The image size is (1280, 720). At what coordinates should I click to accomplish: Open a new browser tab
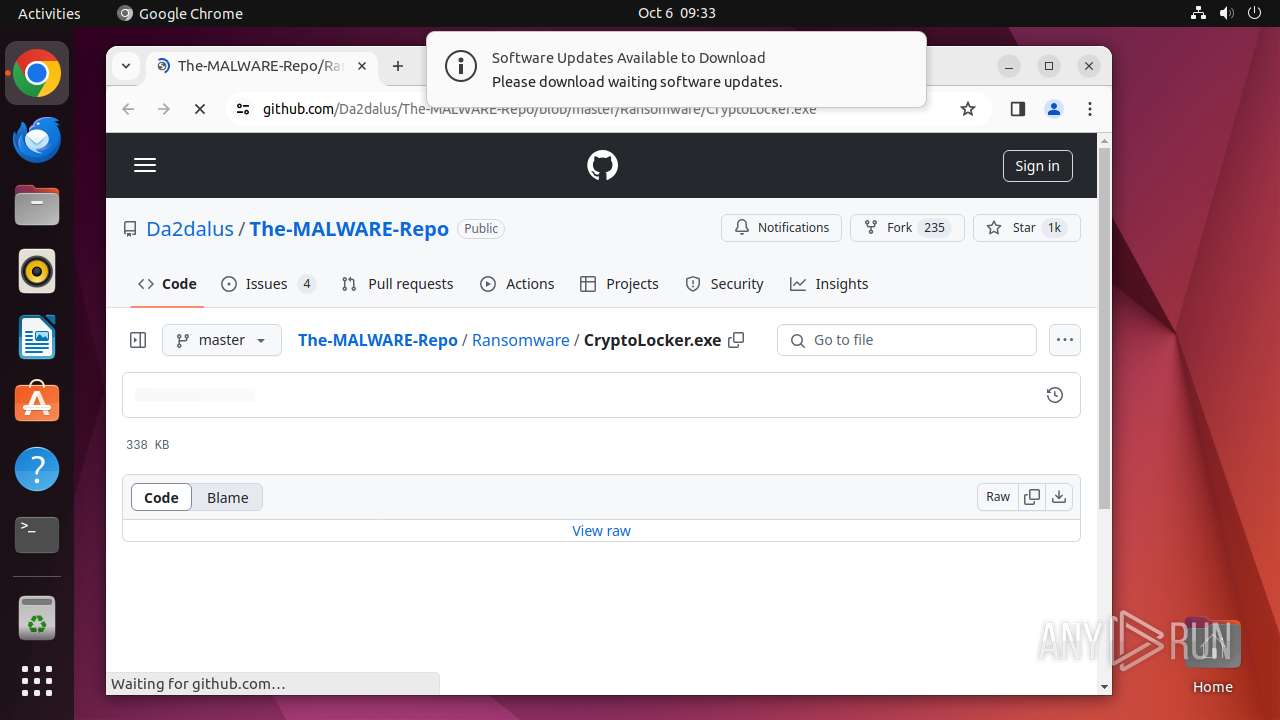coord(398,66)
